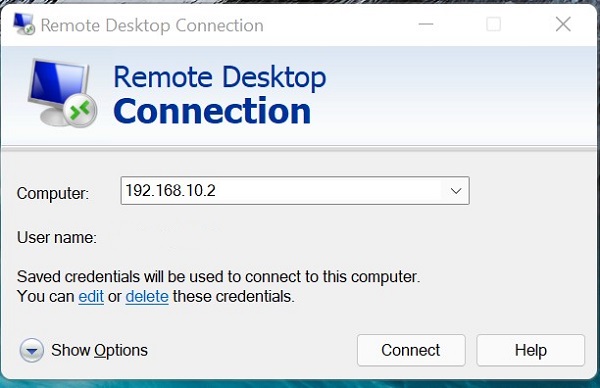The image size is (600, 388).
Task: Click the Remote Desktop Connection banner heading
Action: [220, 95]
